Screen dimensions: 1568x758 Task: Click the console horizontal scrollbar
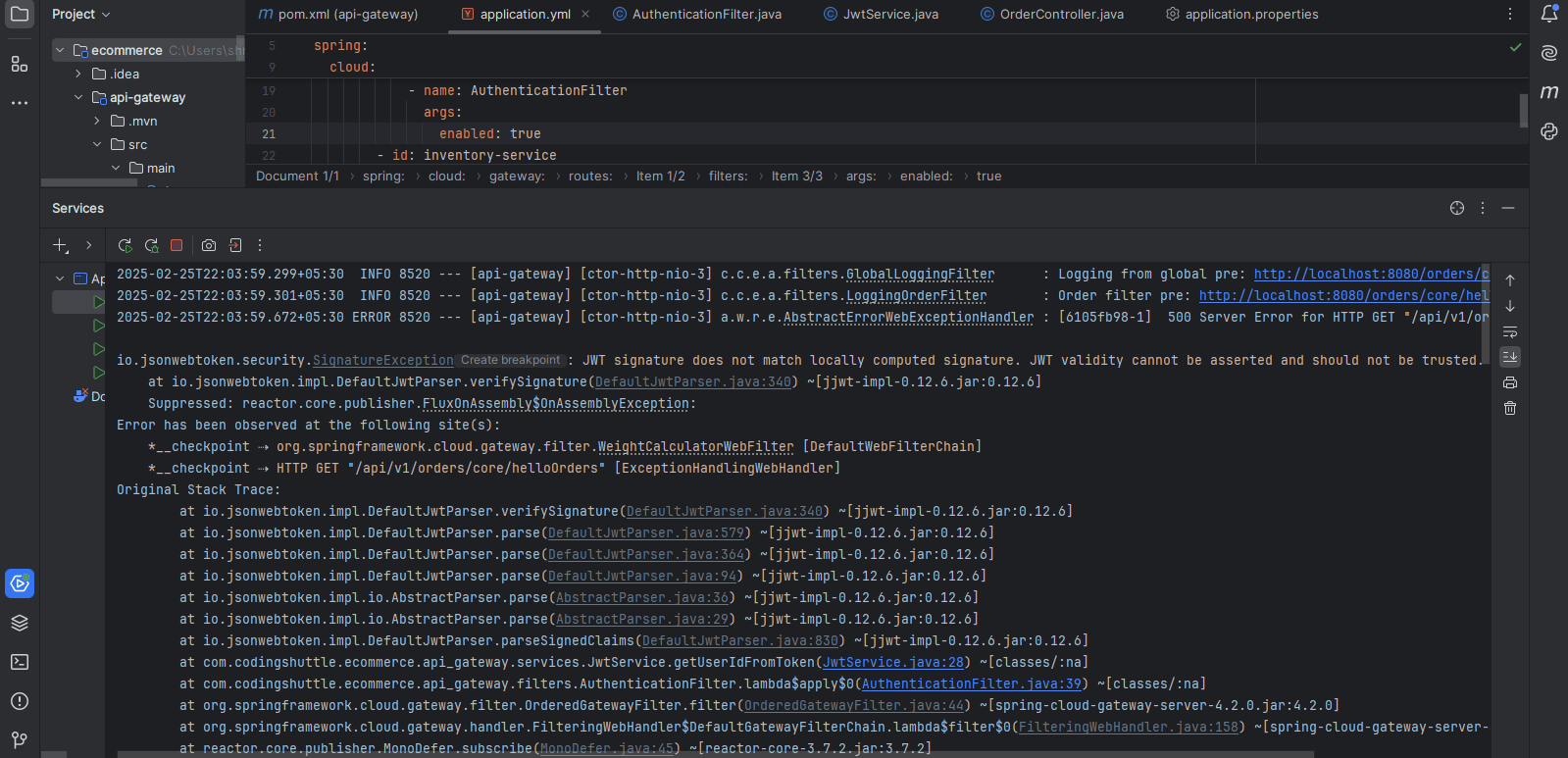(x=716, y=754)
